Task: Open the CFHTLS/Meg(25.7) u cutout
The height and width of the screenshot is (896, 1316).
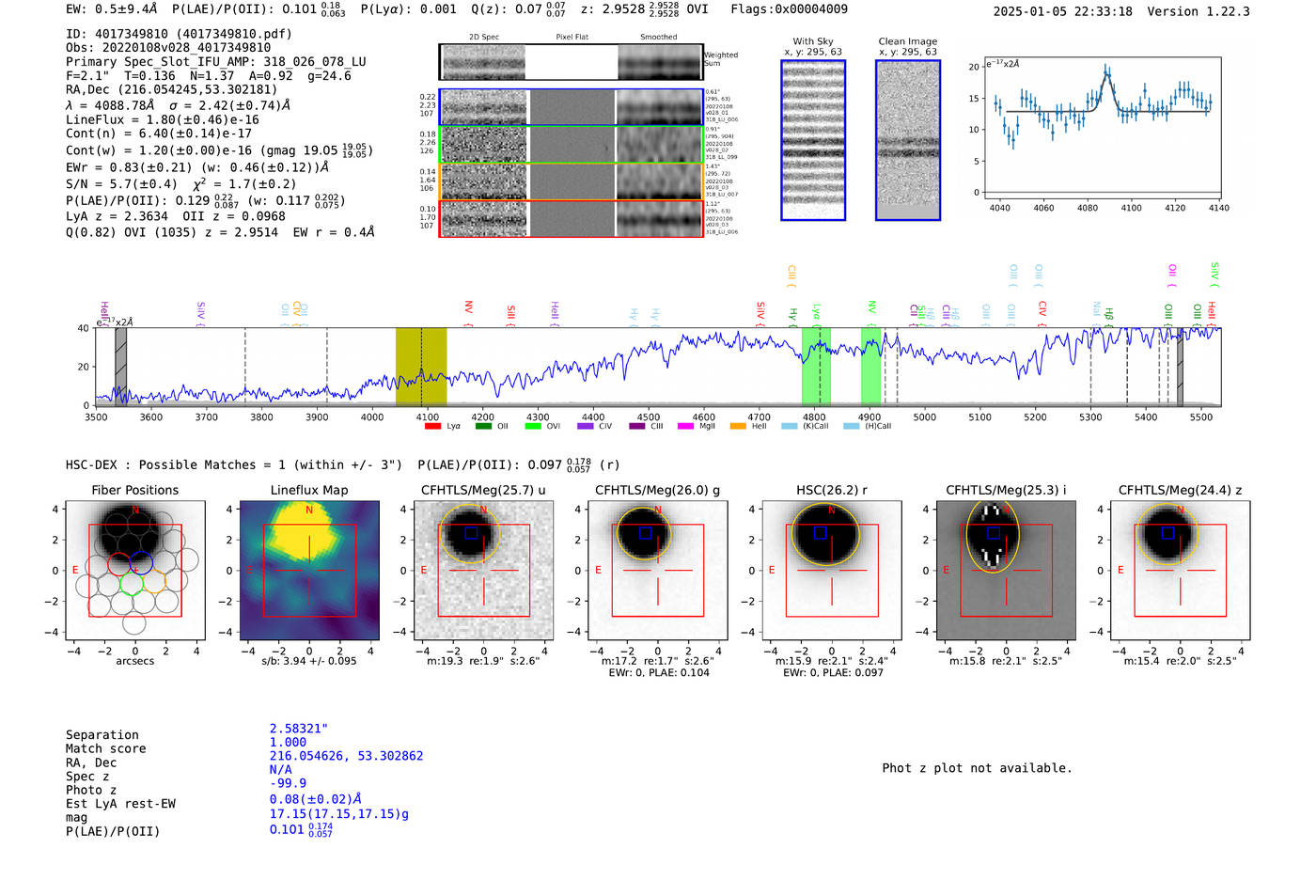Action: [x=483, y=571]
